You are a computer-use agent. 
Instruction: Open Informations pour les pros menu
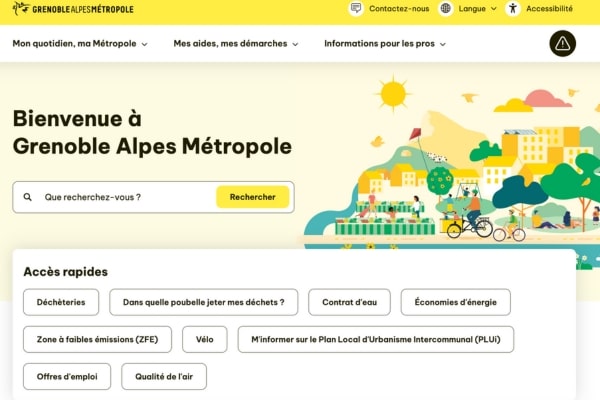click(x=385, y=44)
